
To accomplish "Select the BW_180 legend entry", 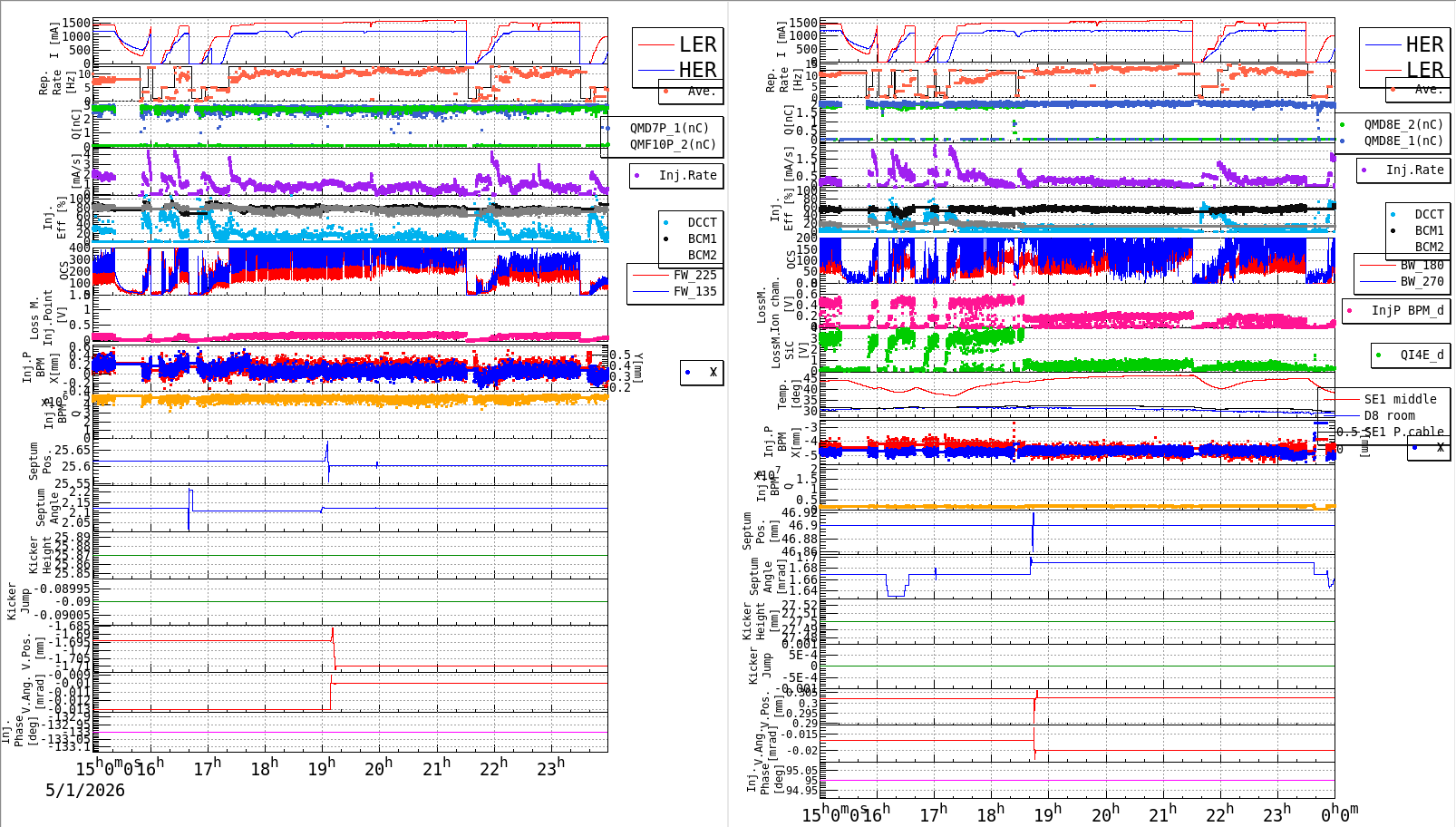I will 1403,265.
